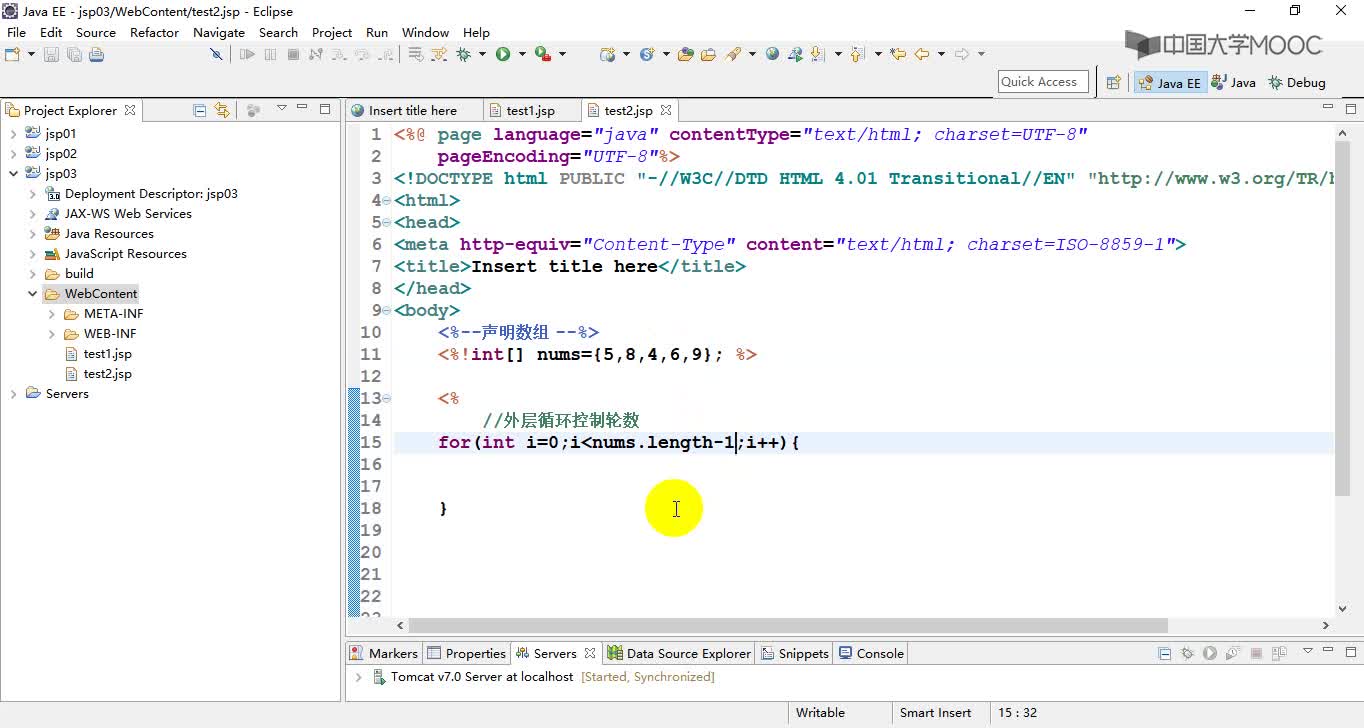This screenshot has height=728, width=1364.
Task: Click the Open Perspective icon
Action: tap(1113, 83)
